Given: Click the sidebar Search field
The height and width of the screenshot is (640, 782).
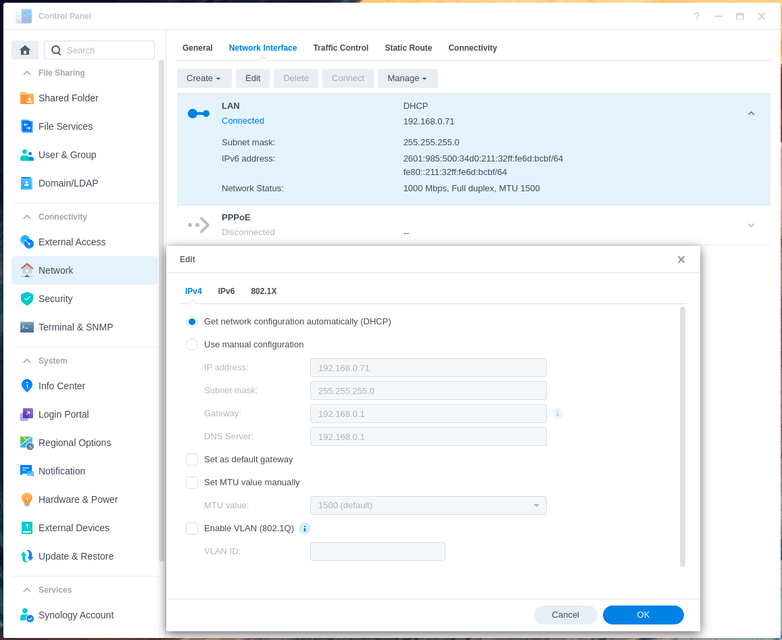Looking at the screenshot, I should click(x=99, y=50).
